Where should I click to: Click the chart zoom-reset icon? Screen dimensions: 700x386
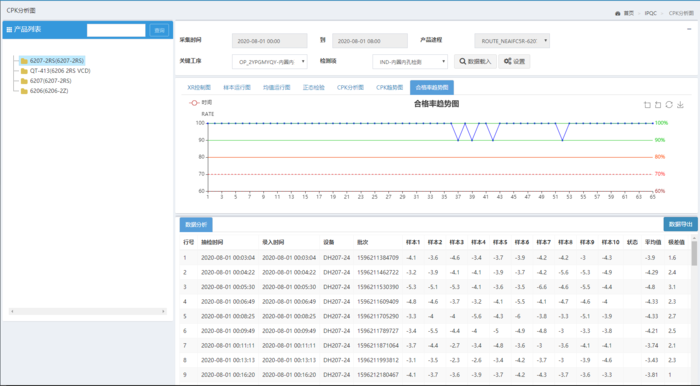[x=658, y=105]
